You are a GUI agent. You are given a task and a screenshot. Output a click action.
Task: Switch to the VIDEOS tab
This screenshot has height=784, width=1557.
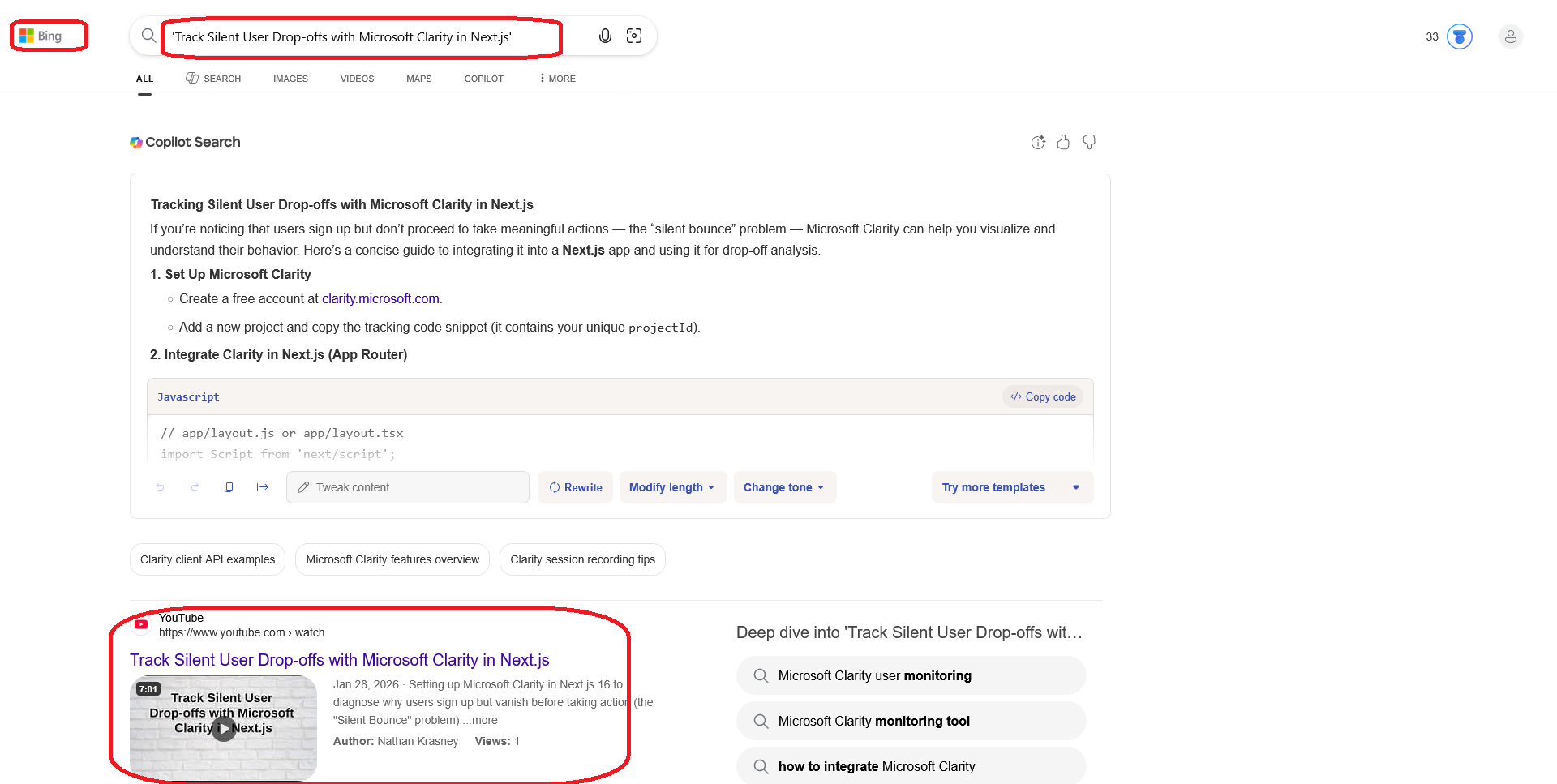(x=357, y=79)
